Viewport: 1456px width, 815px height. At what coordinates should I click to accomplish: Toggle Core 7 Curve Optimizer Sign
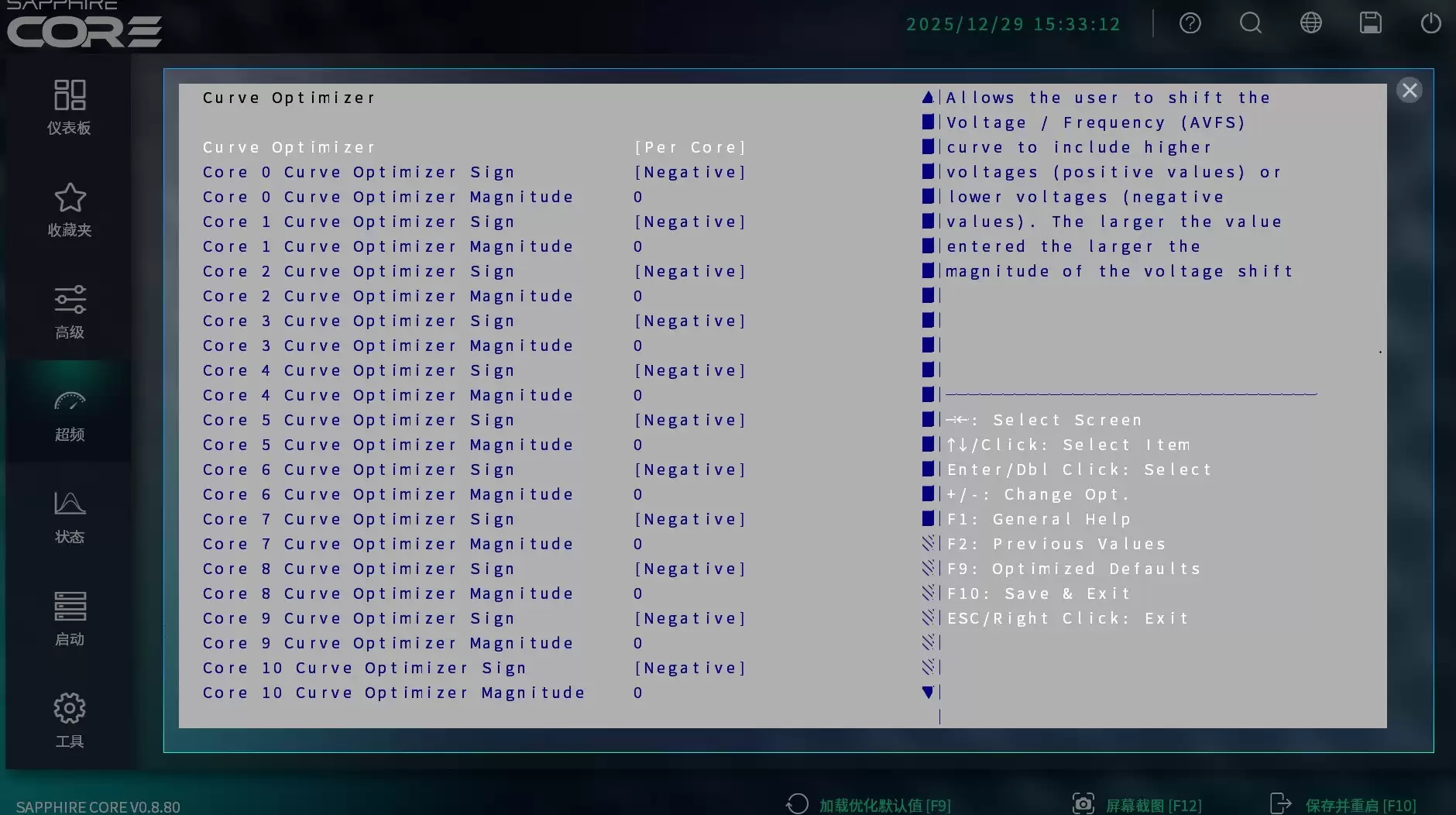pos(690,518)
